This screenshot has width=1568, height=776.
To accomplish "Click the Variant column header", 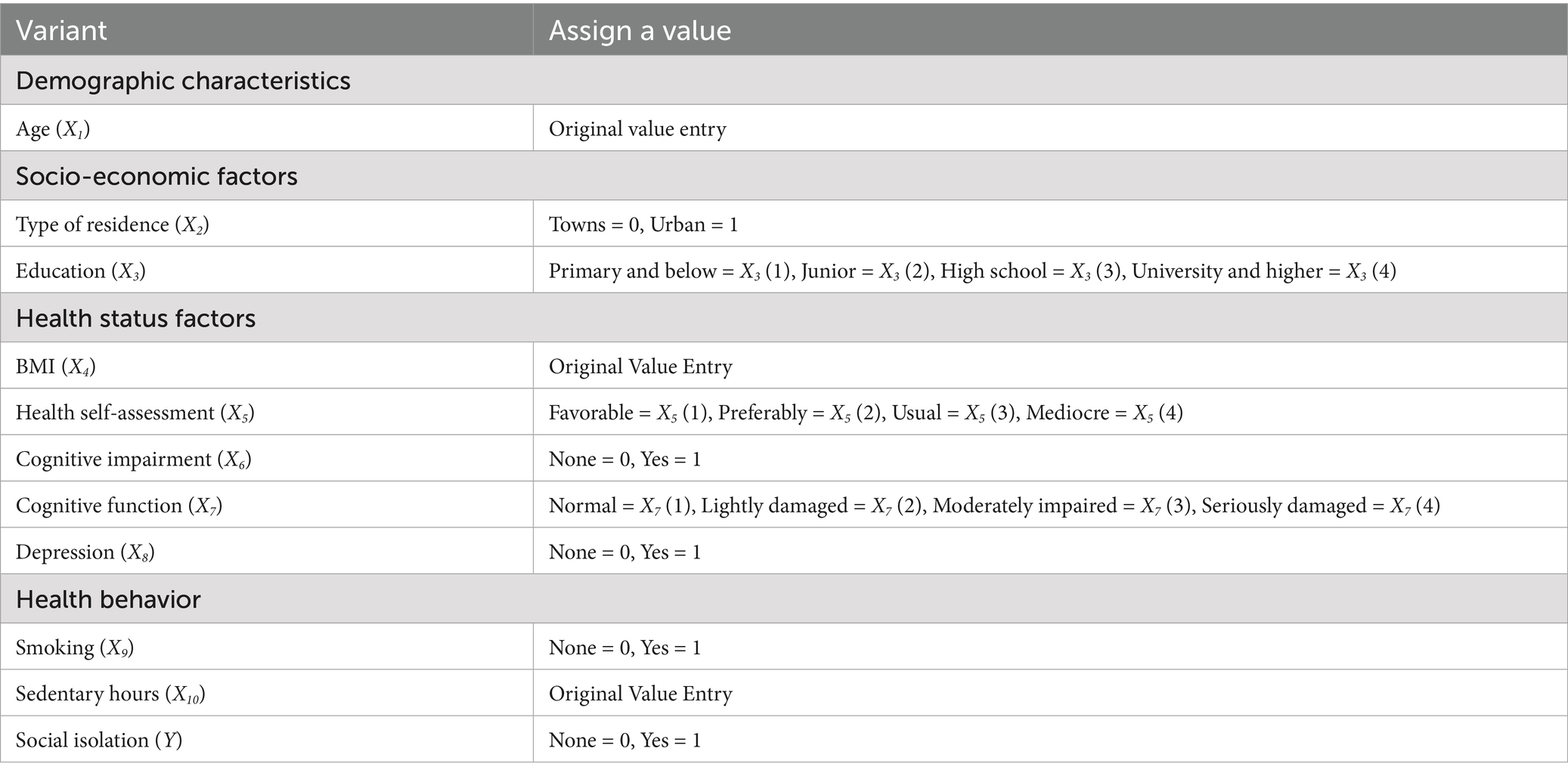I will 267,30.
